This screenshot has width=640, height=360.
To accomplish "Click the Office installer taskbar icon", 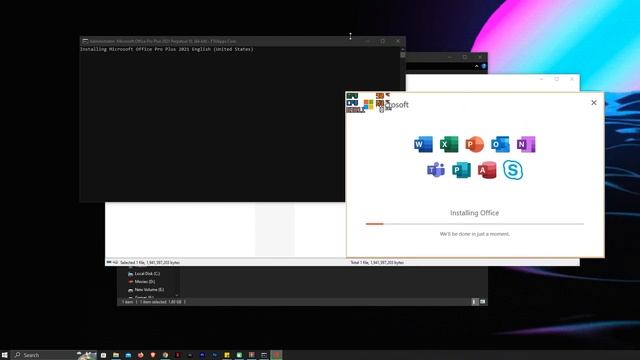I will 276,355.
